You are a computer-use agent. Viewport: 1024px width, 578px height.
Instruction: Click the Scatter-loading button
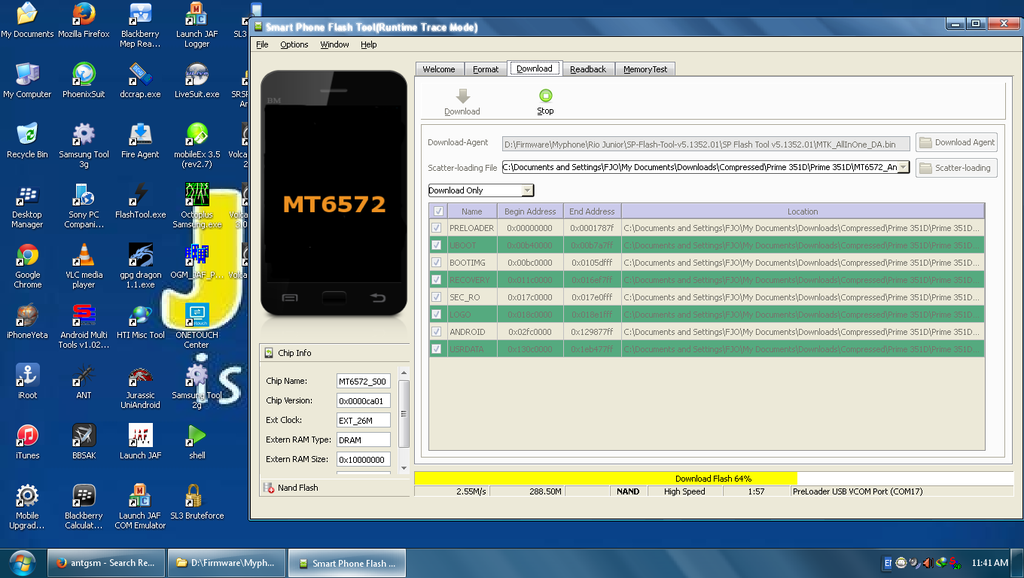point(956,168)
